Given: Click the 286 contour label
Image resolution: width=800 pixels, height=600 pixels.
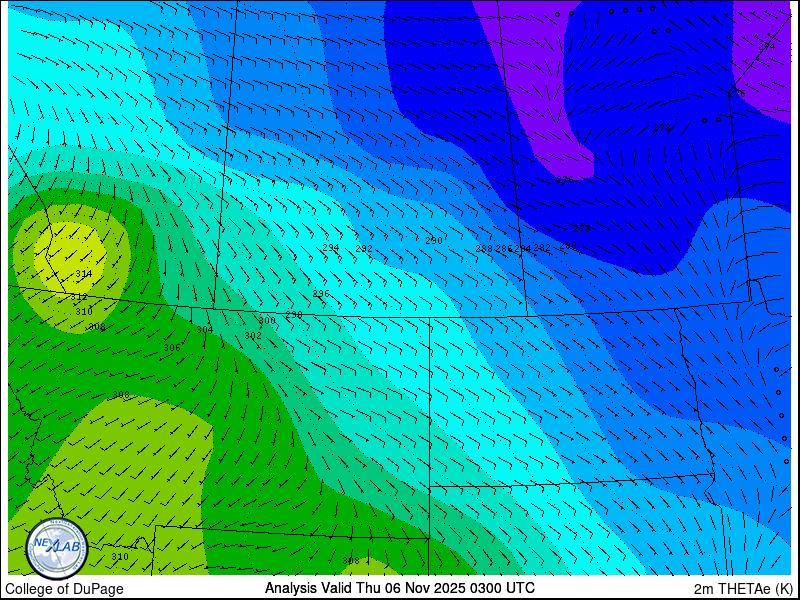Looking at the screenshot, I should 504,248.
